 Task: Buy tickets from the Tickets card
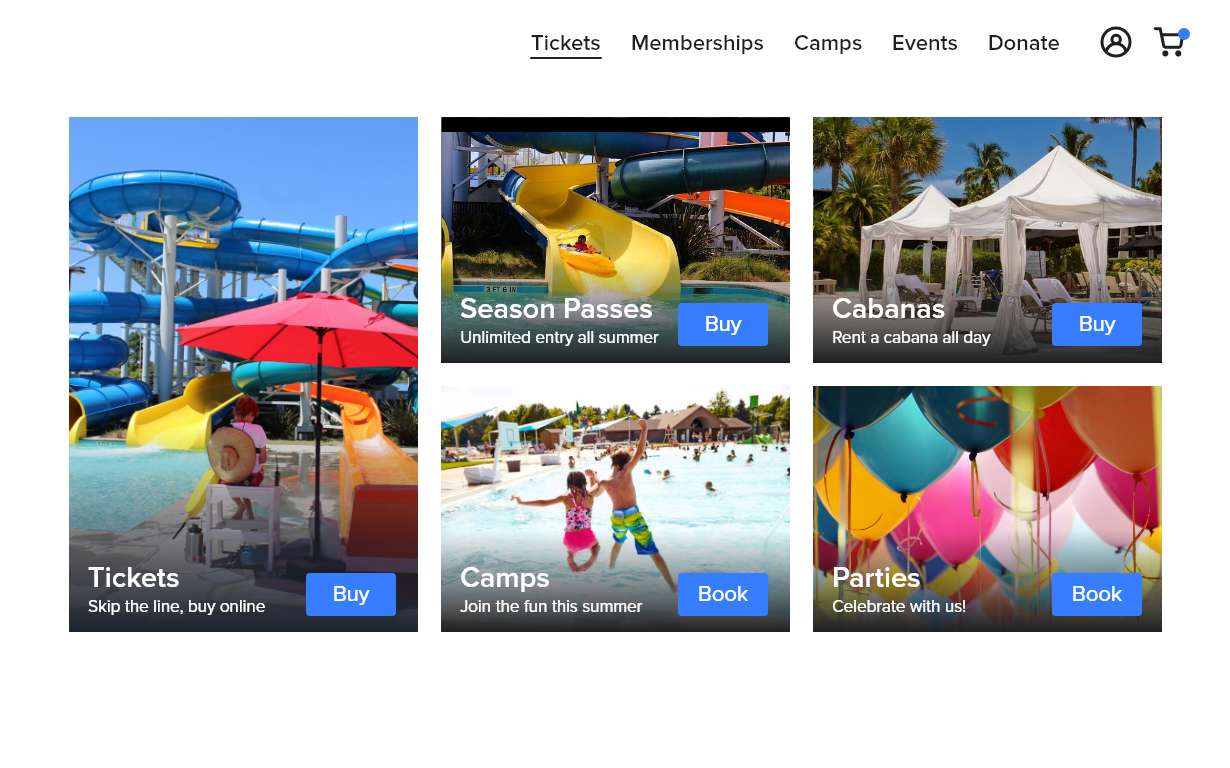tap(351, 594)
